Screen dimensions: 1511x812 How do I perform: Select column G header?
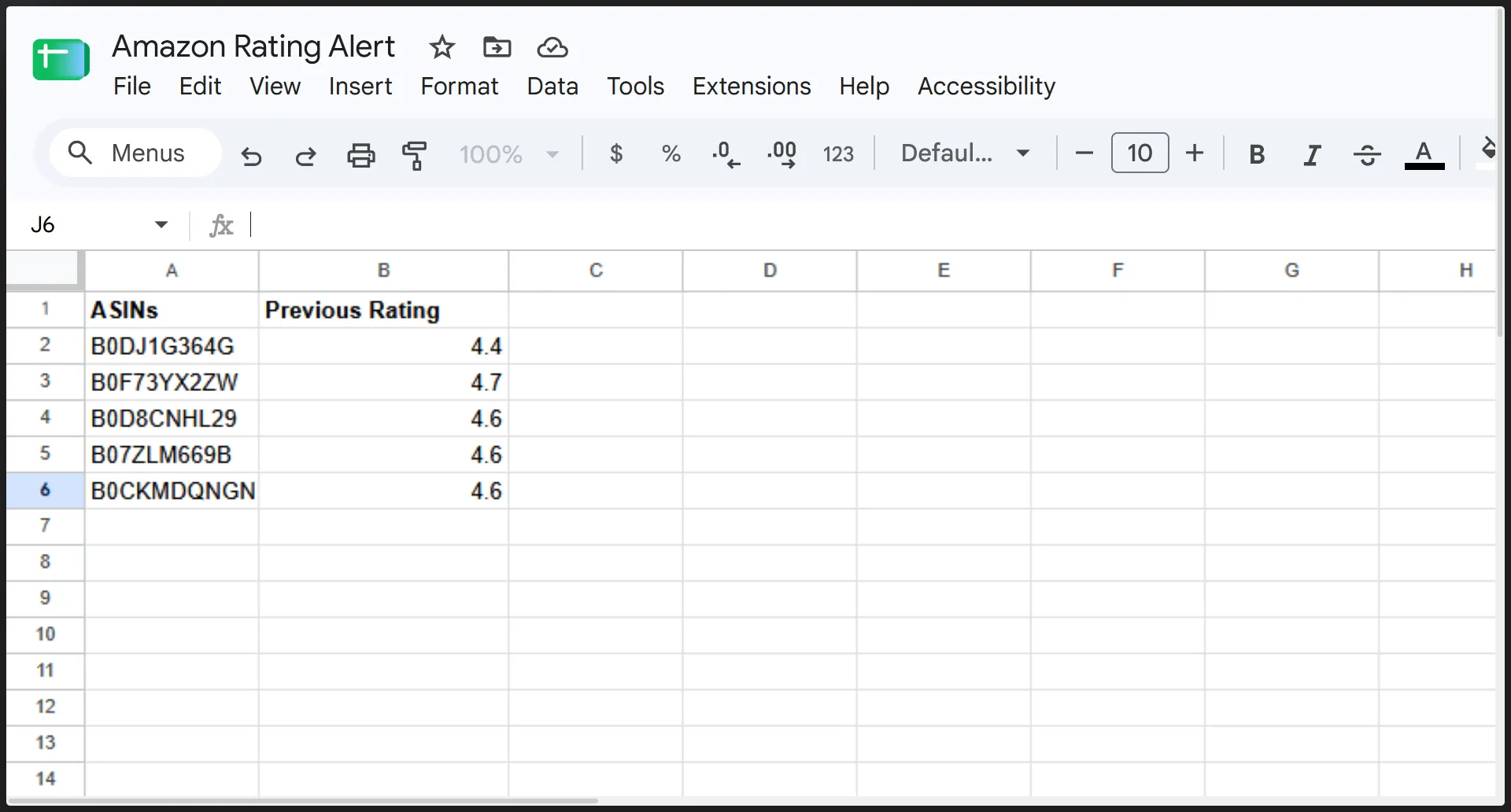1291,271
